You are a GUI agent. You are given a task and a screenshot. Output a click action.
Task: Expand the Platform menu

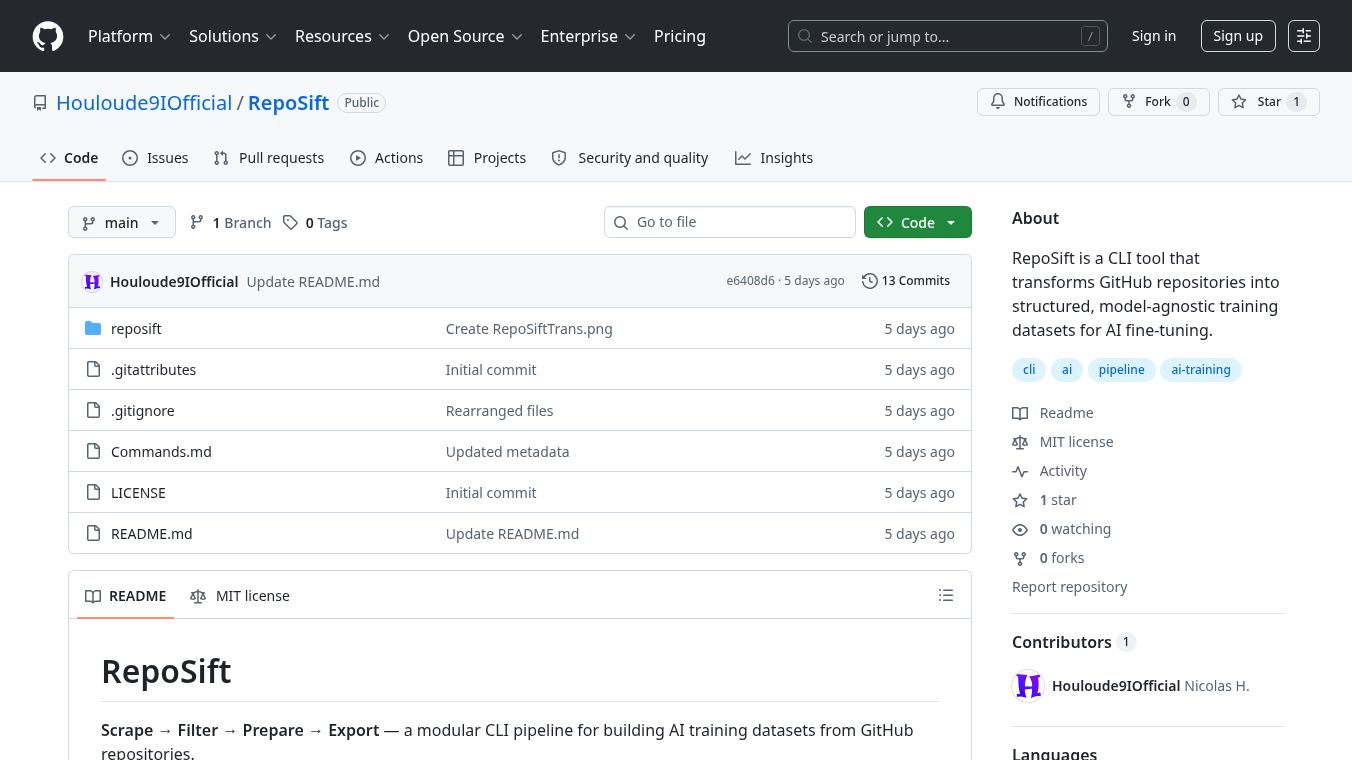point(129,36)
